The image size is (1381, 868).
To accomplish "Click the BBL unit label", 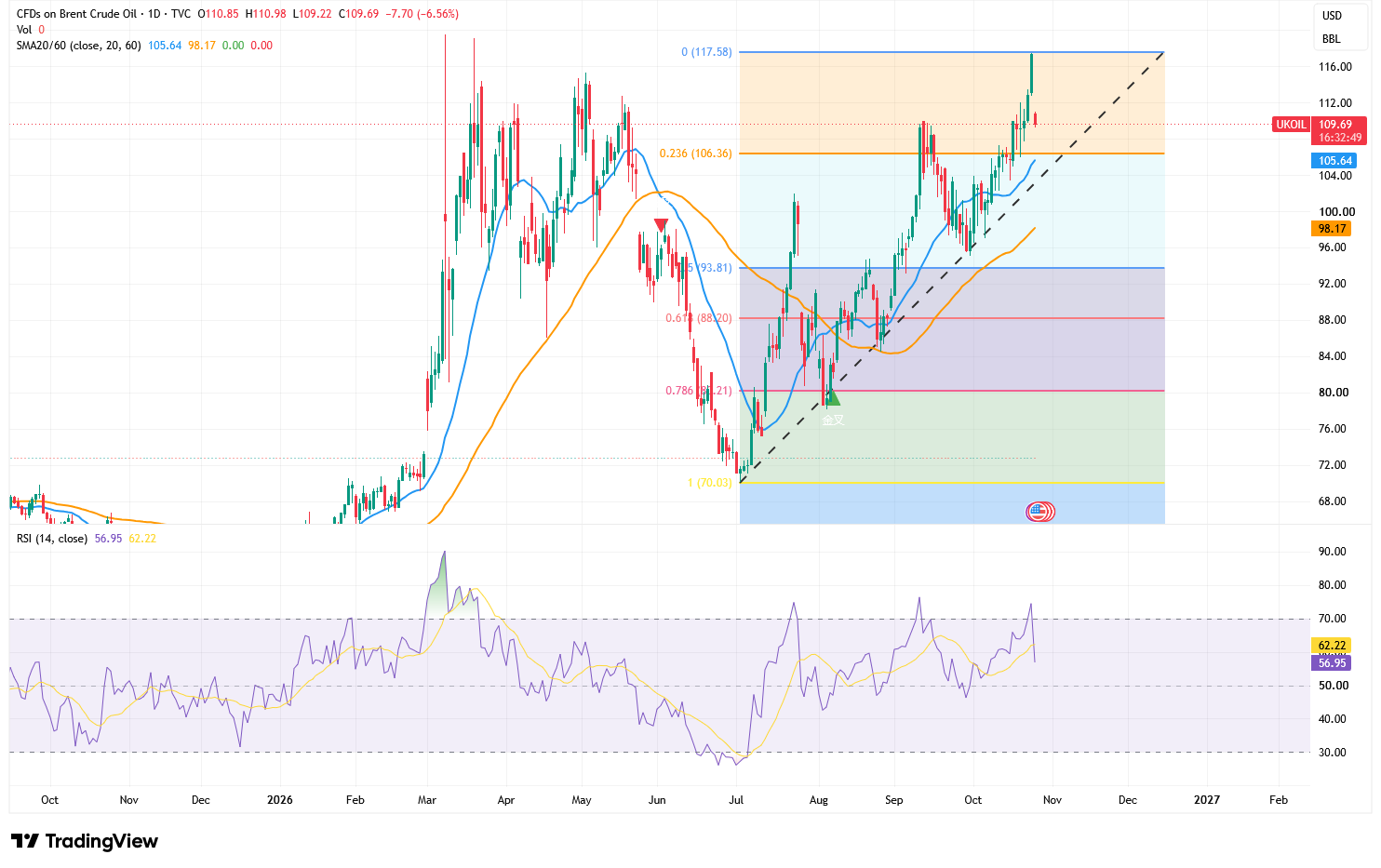I will [x=1332, y=39].
